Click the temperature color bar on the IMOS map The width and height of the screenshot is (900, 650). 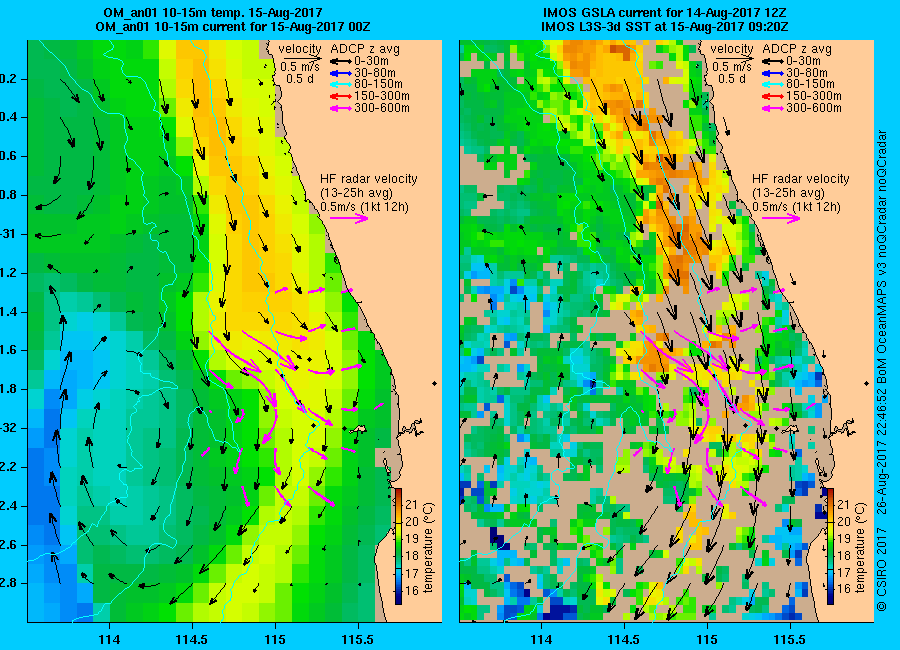pyautogui.click(x=831, y=546)
